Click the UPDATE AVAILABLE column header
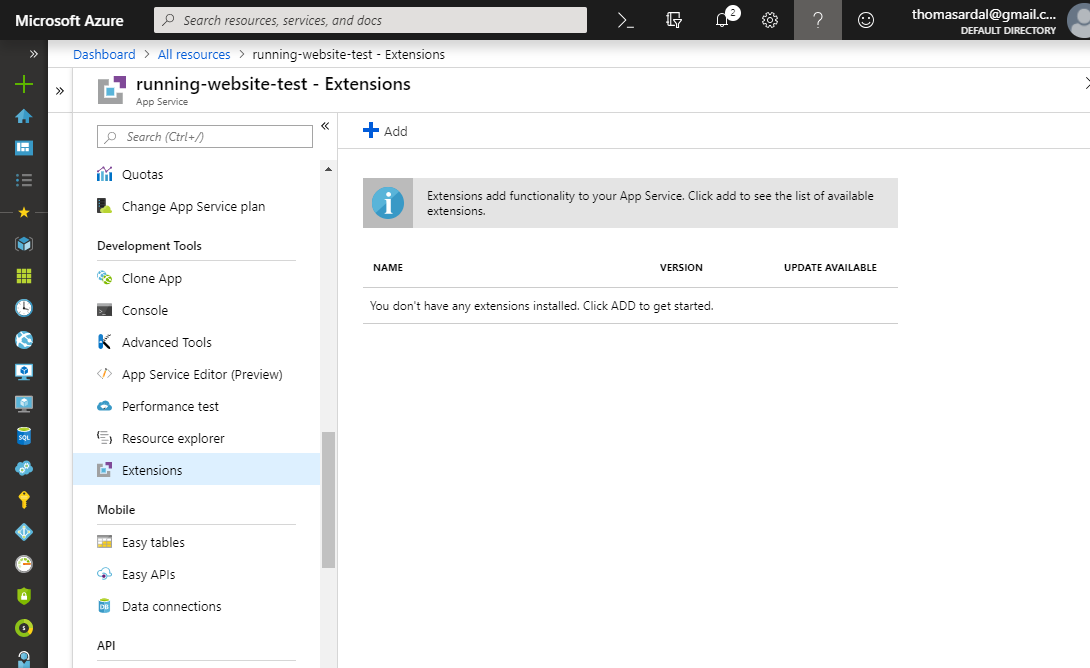The height and width of the screenshot is (668, 1090). pos(830,268)
